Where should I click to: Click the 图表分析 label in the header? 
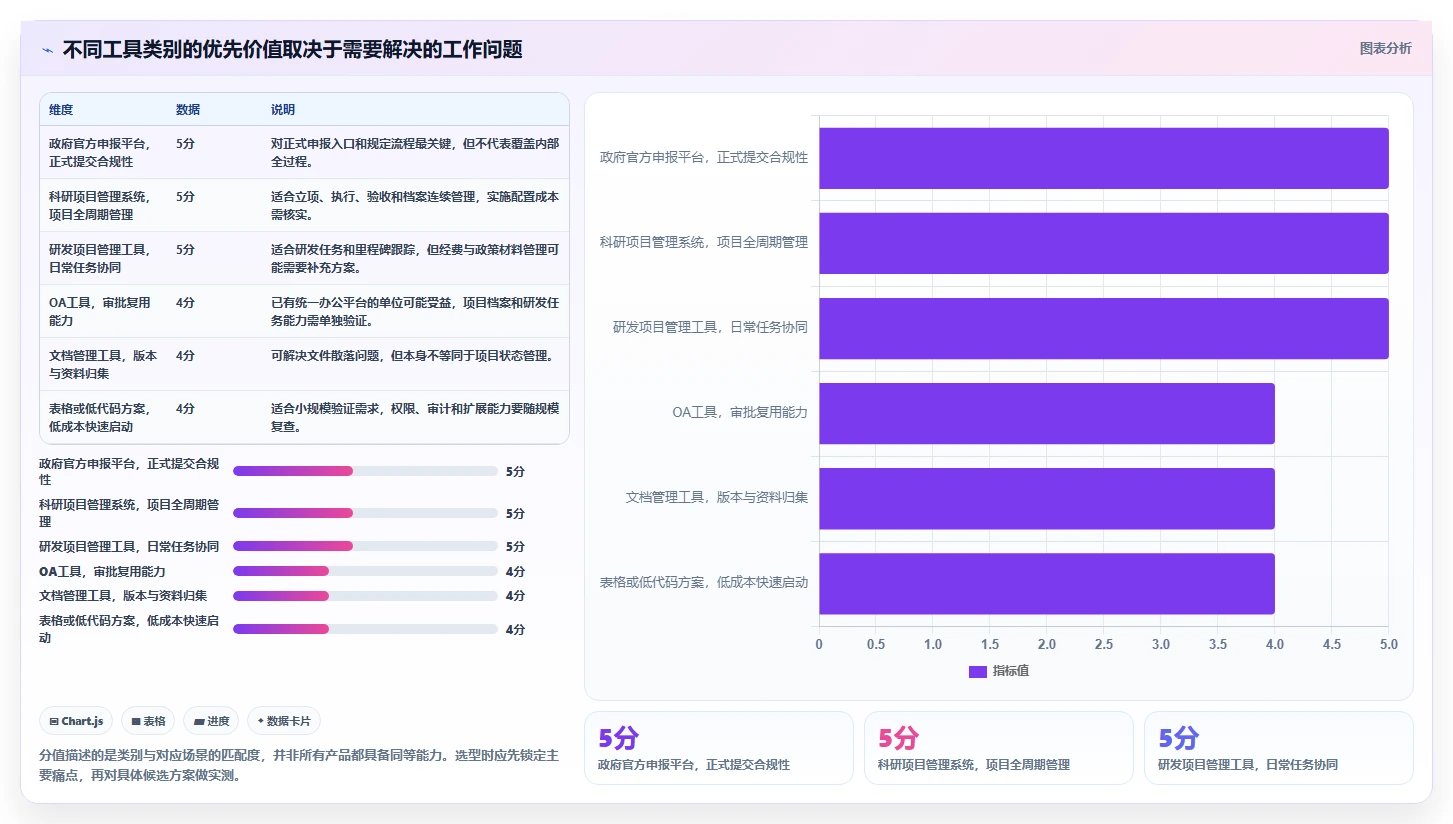[x=1386, y=48]
